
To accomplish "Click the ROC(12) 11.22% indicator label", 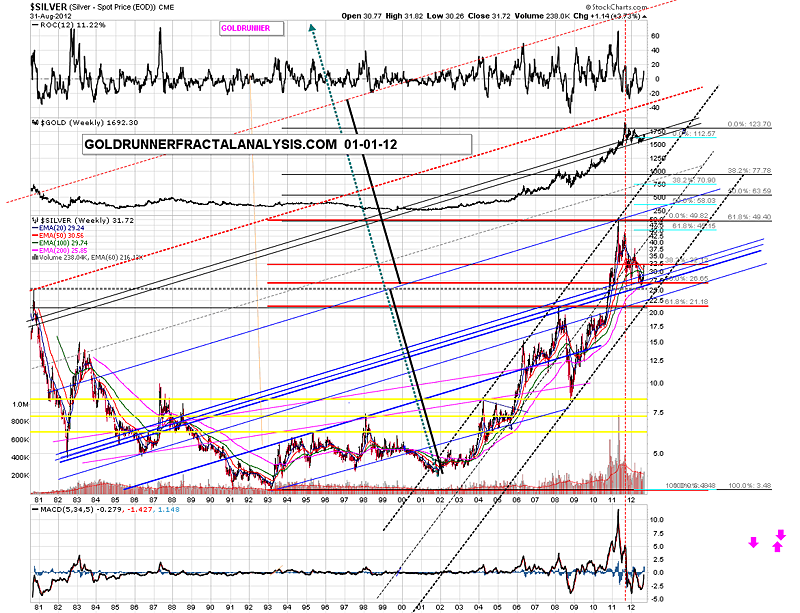I will 69,24.
